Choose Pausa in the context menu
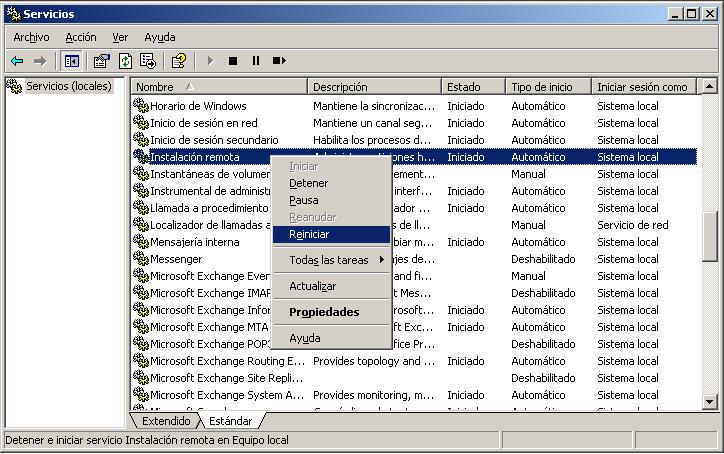Viewport: 724px width, 454px height. point(332,200)
